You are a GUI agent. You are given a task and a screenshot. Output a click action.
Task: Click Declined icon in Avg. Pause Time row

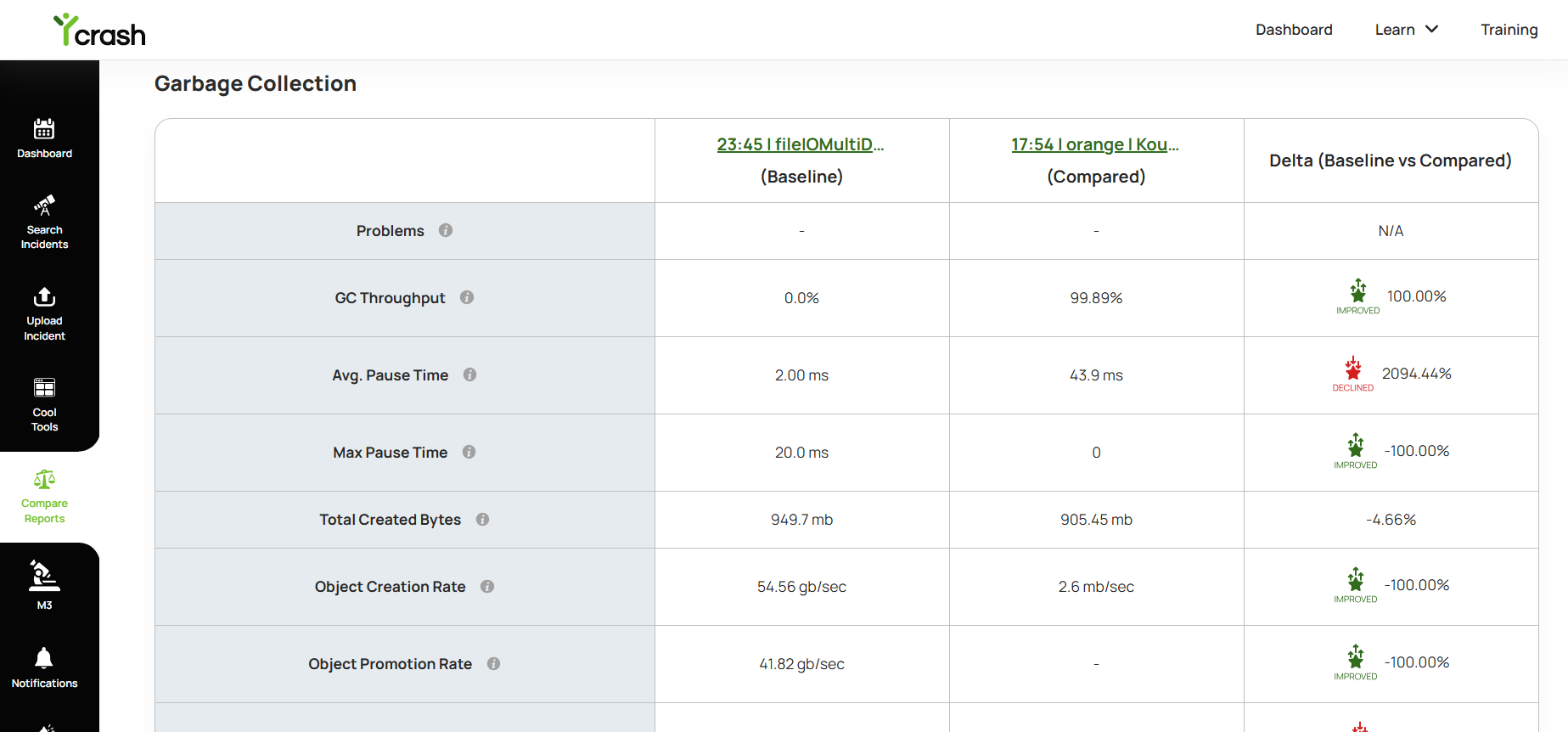pos(1353,374)
